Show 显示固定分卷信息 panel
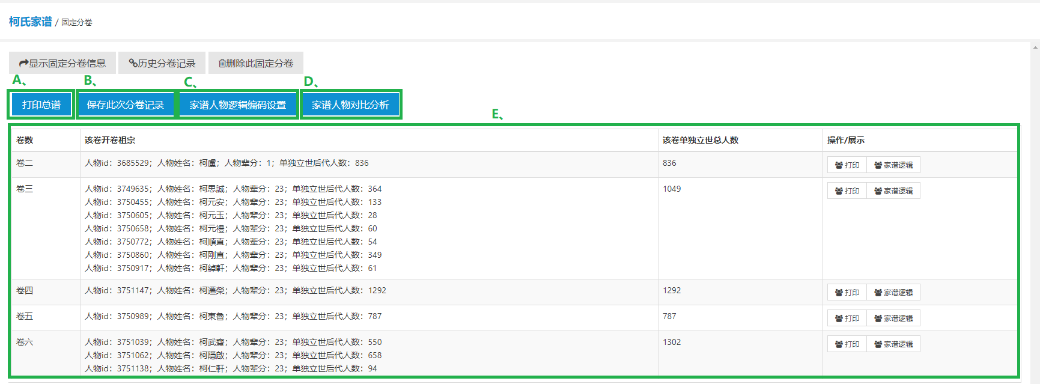This screenshot has height=384, width=1040. pos(62,63)
